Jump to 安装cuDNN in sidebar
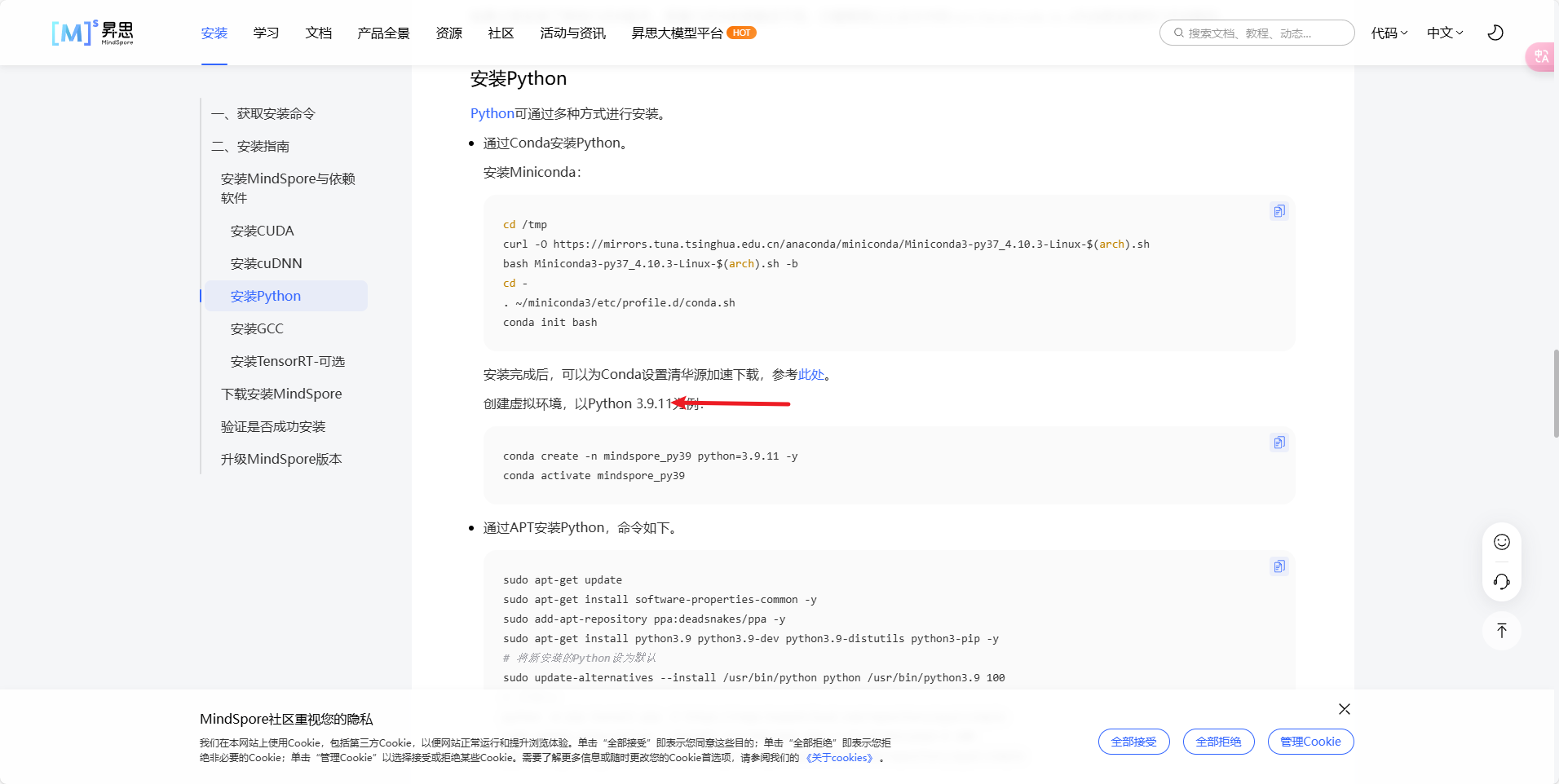 267,263
